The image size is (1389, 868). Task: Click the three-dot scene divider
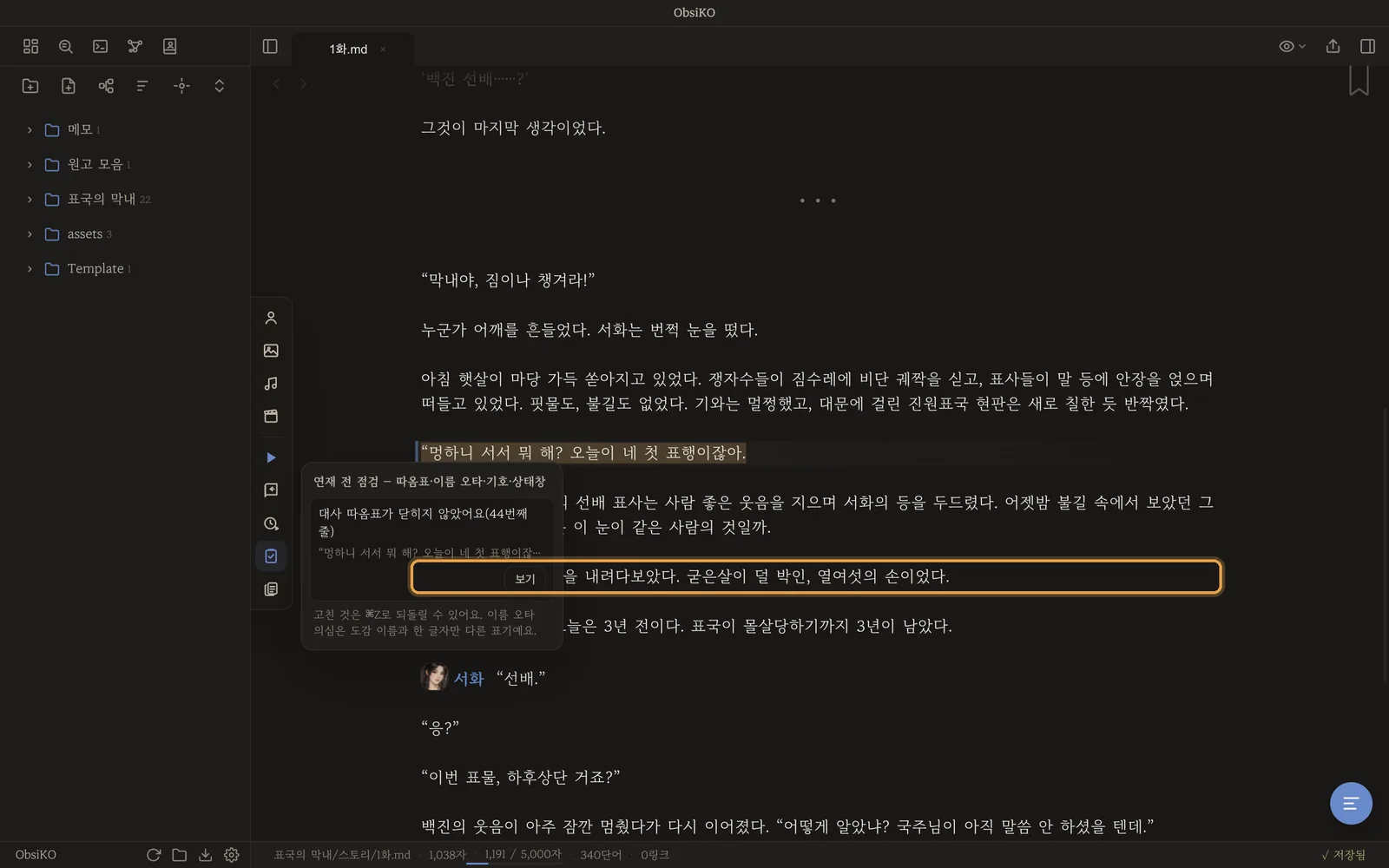pyautogui.click(x=817, y=201)
